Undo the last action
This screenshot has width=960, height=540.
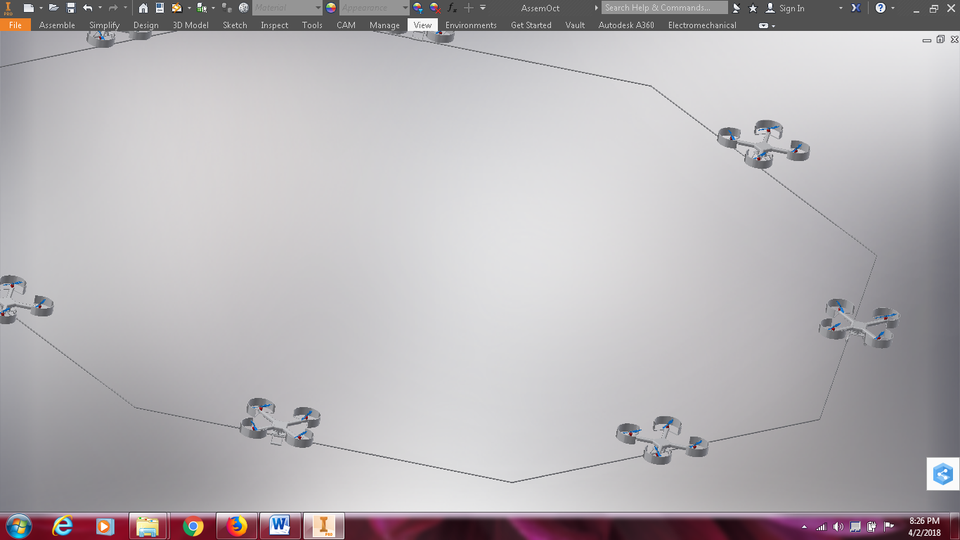coord(88,8)
